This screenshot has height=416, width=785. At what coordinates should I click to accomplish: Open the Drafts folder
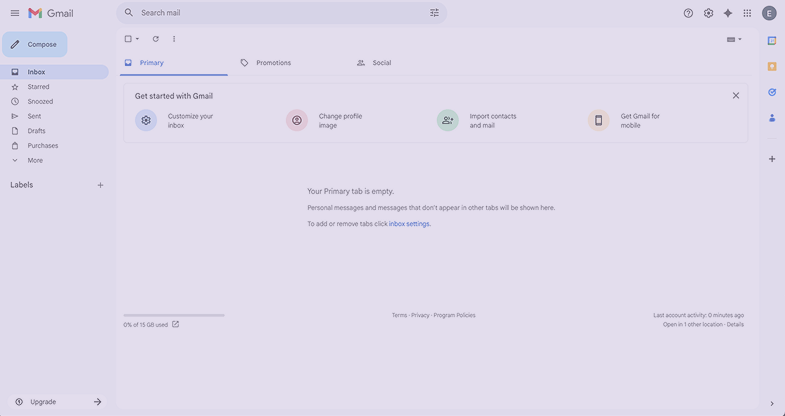(54, 131)
